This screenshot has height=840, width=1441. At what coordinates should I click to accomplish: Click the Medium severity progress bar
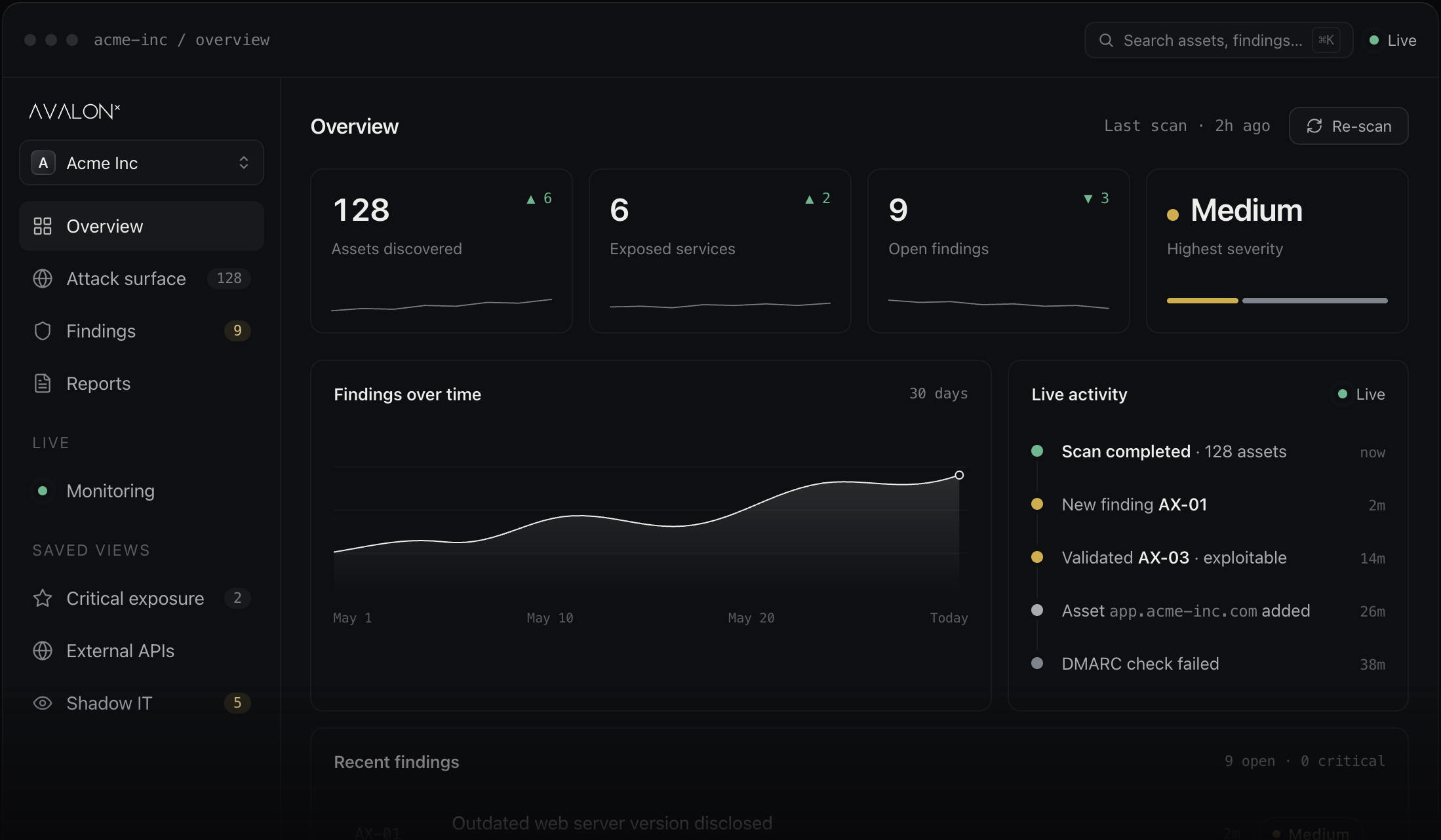(x=1277, y=301)
